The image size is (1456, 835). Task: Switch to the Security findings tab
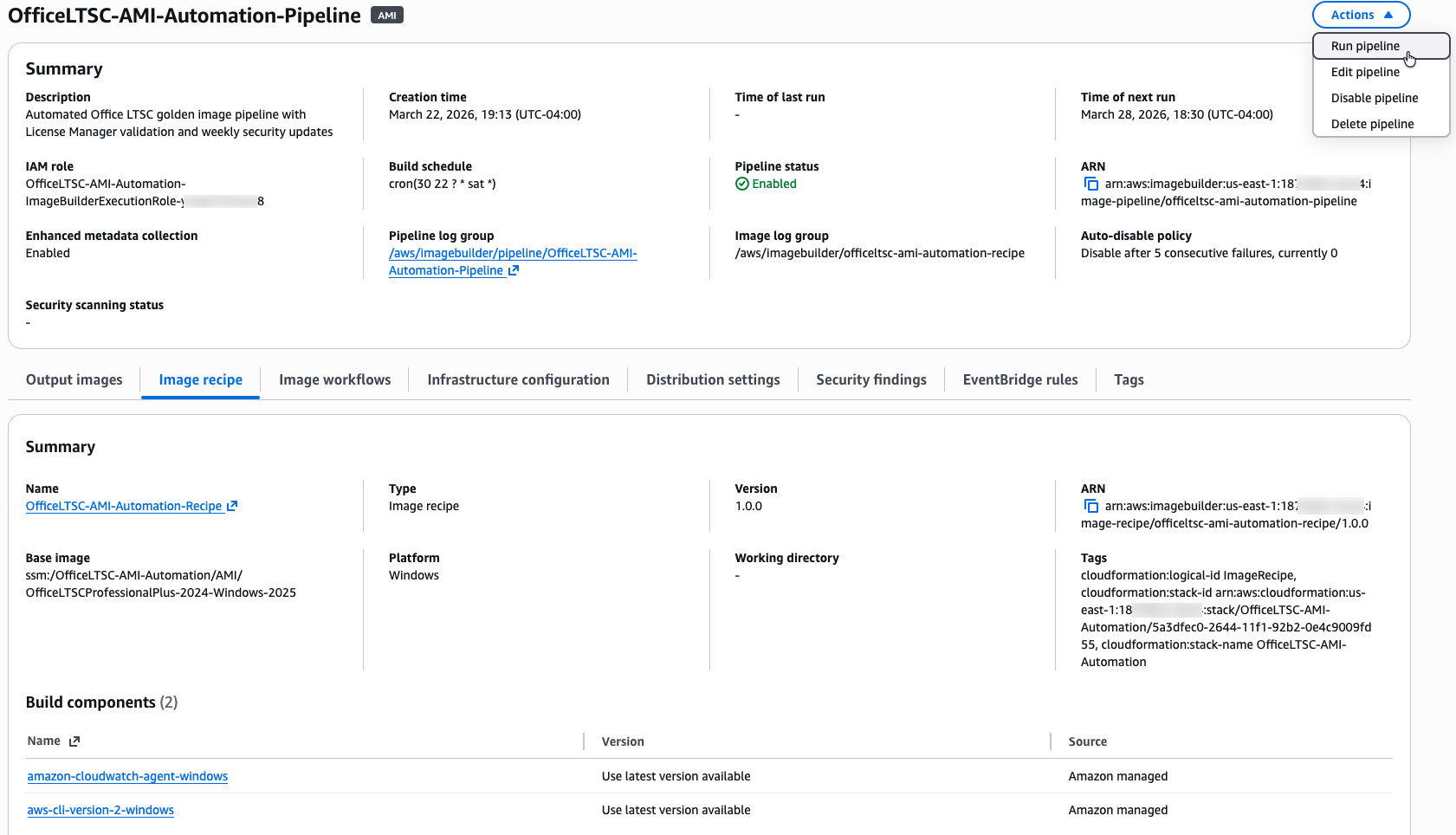click(x=870, y=379)
